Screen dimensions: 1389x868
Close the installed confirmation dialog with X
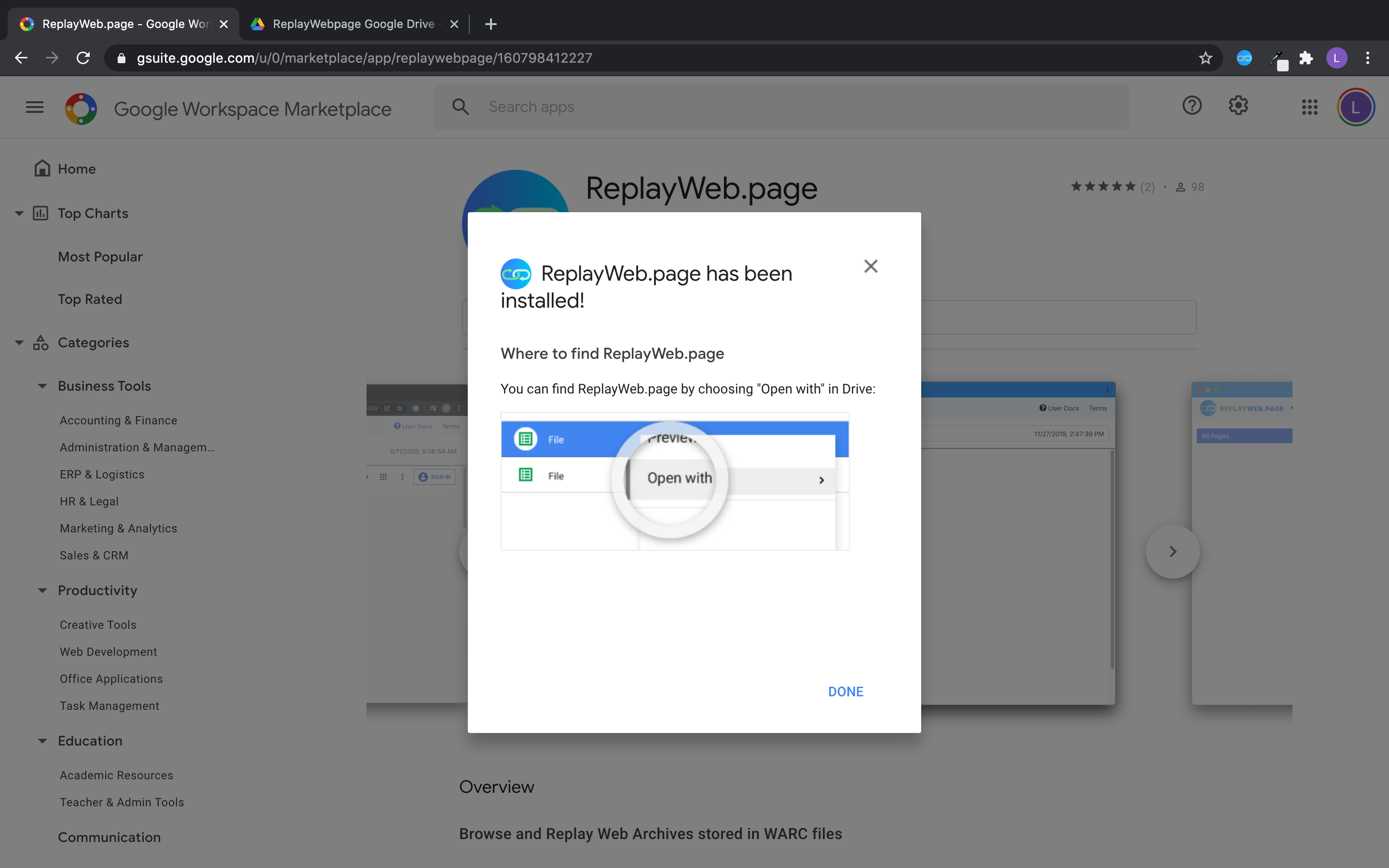pyautogui.click(x=871, y=266)
